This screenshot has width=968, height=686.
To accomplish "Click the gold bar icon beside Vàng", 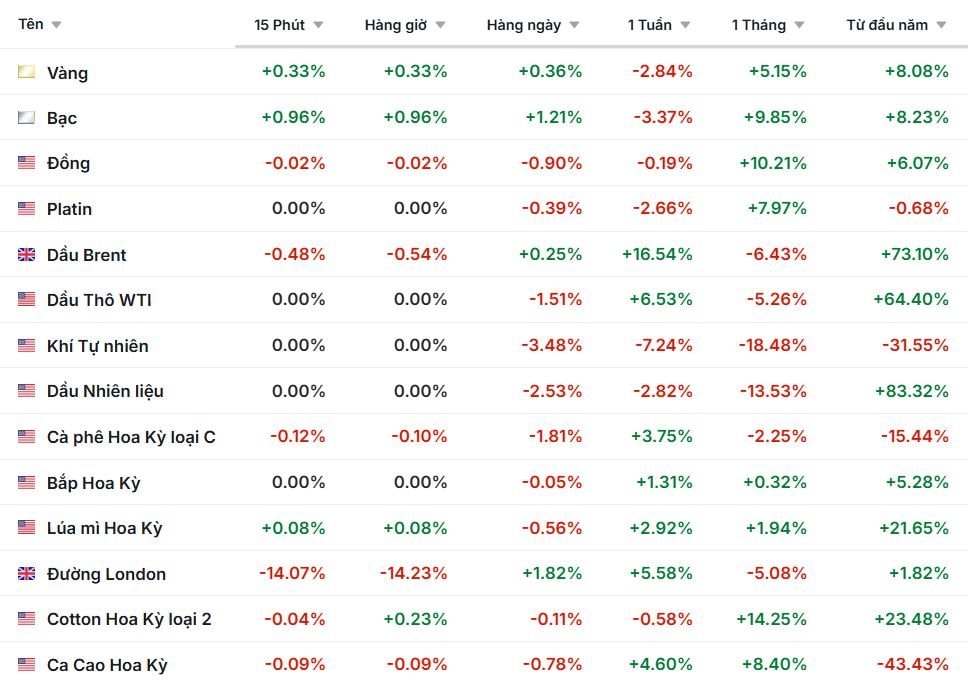I will click(x=27, y=72).
